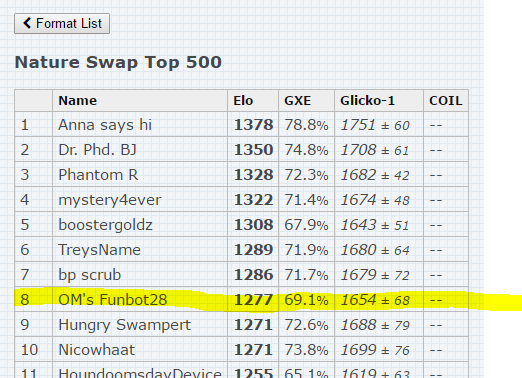This screenshot has height=378, width=522.
Task: Click Elo value 1322
Action: click(254, 200)
